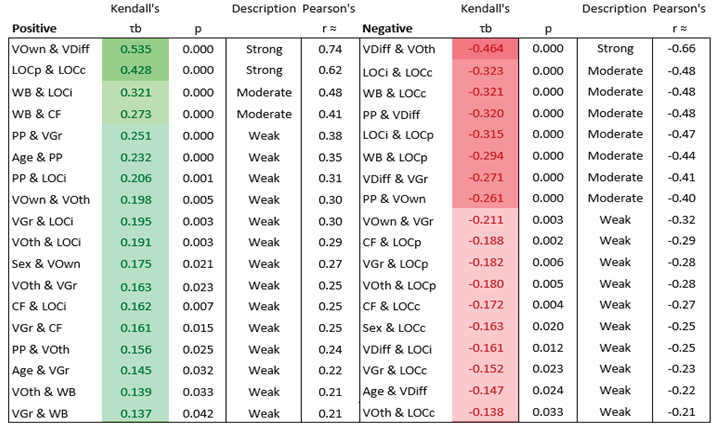Click the "Positive" column header

(x=33, y=28)
